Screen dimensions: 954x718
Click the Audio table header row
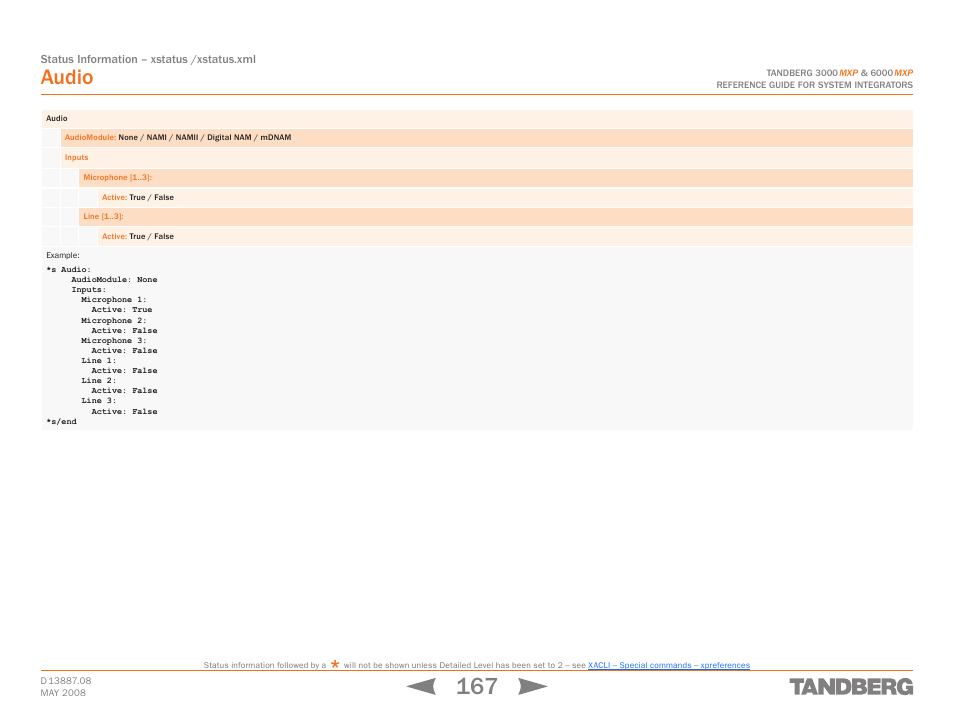pyautogui.click(x=477, y=119)
